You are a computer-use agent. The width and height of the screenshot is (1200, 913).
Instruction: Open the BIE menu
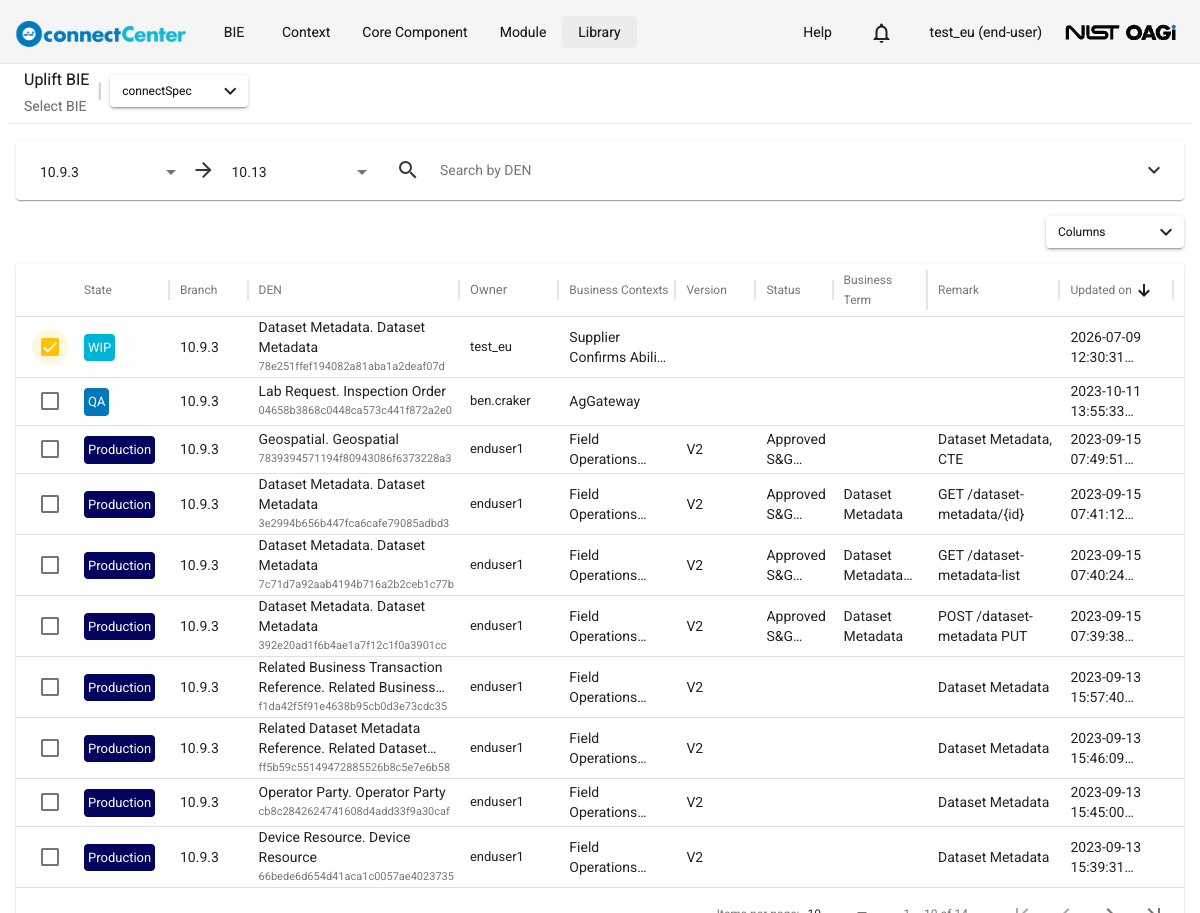tap(233, 32)
